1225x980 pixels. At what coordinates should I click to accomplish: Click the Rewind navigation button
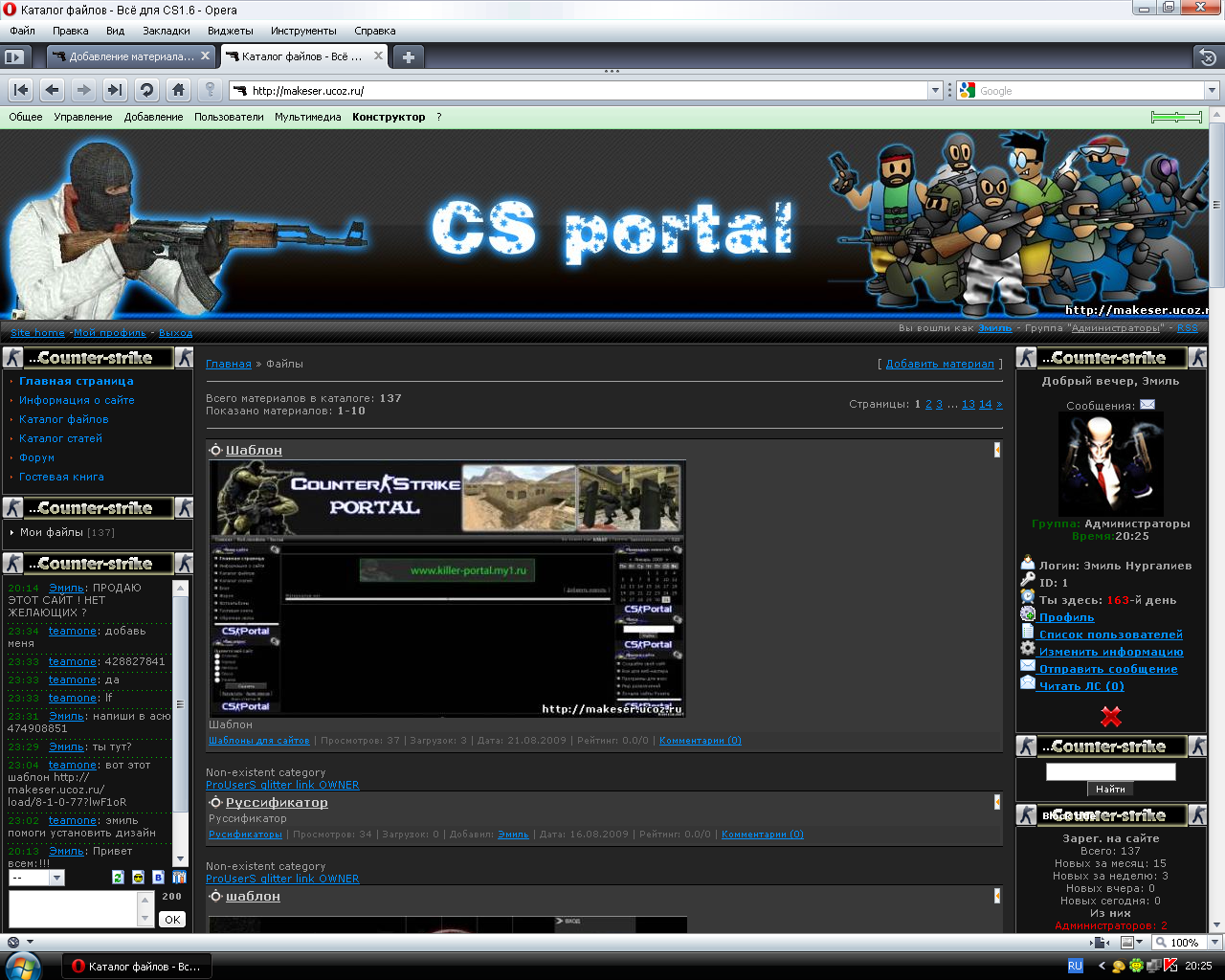(x=20, y=90)
